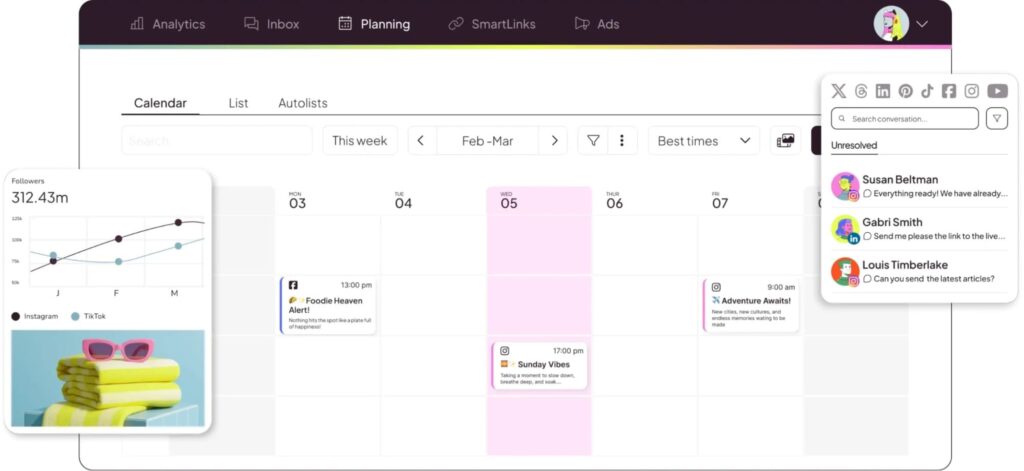Click the Pinterest network icon

click(x=905, y=91)
